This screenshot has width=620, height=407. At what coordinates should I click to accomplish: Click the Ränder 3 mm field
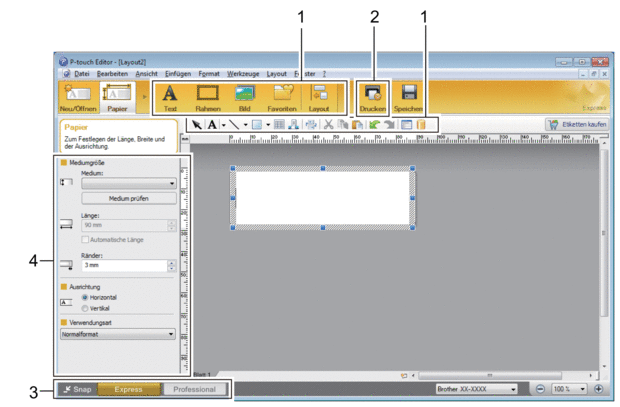coord(124,265)
